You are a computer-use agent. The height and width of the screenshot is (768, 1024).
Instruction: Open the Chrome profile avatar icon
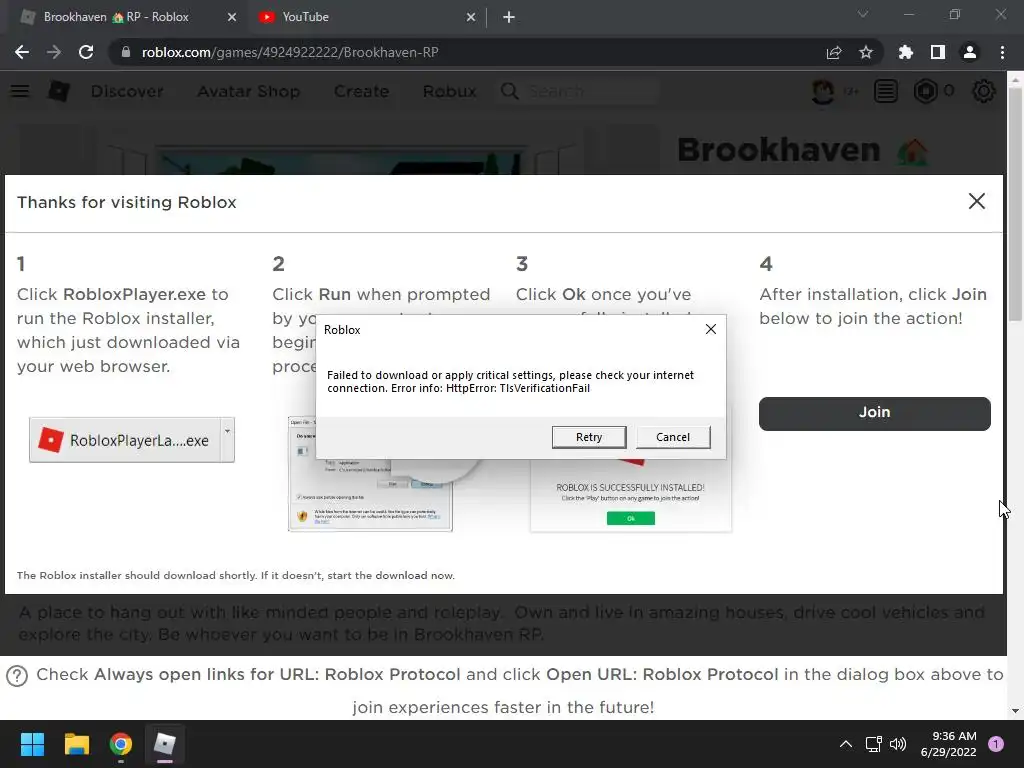[970, 52]
